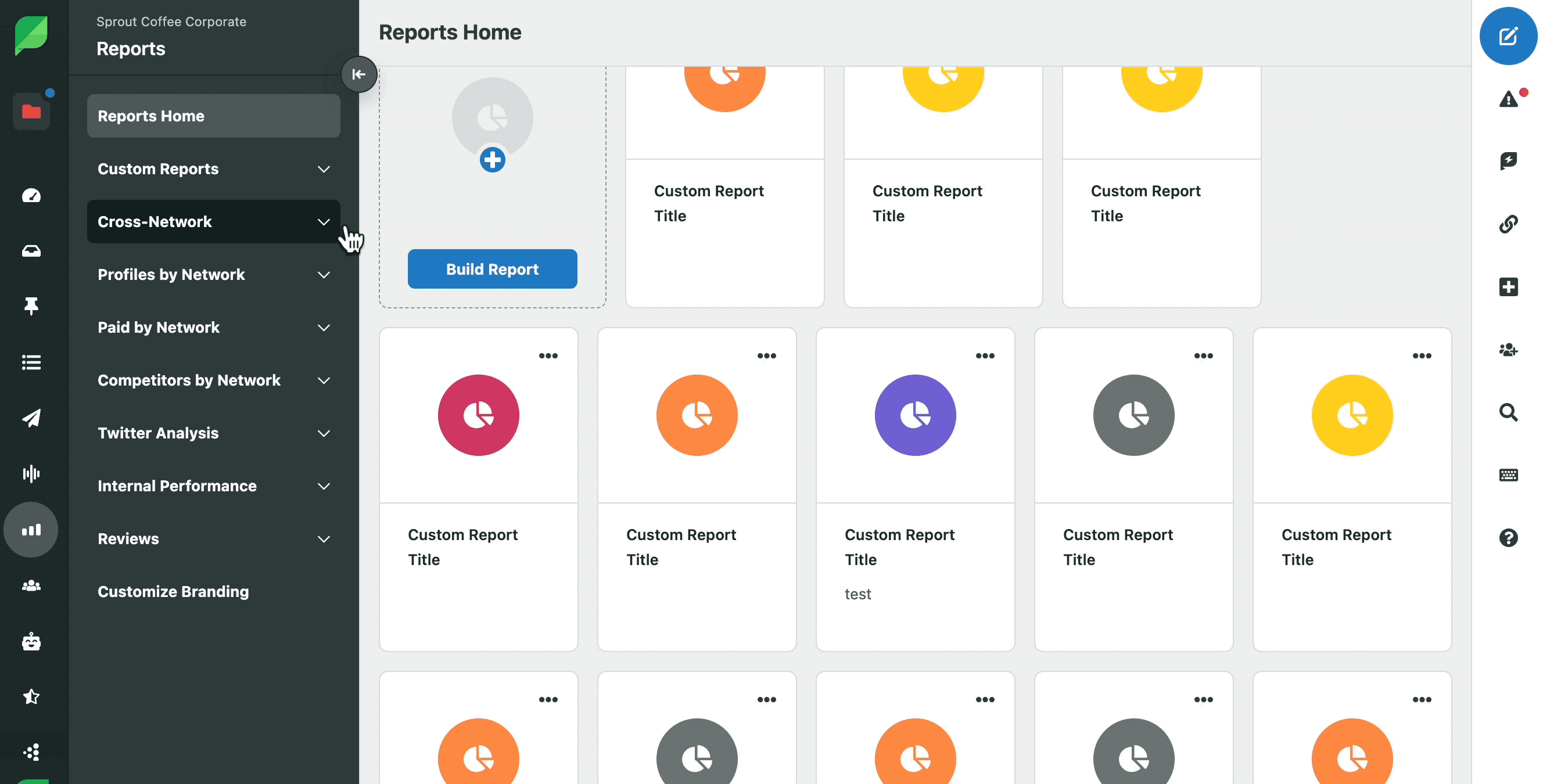This screenshot has height=784, width=1543.
Task: Click the link chain icon
Action: coord(1508,224)
